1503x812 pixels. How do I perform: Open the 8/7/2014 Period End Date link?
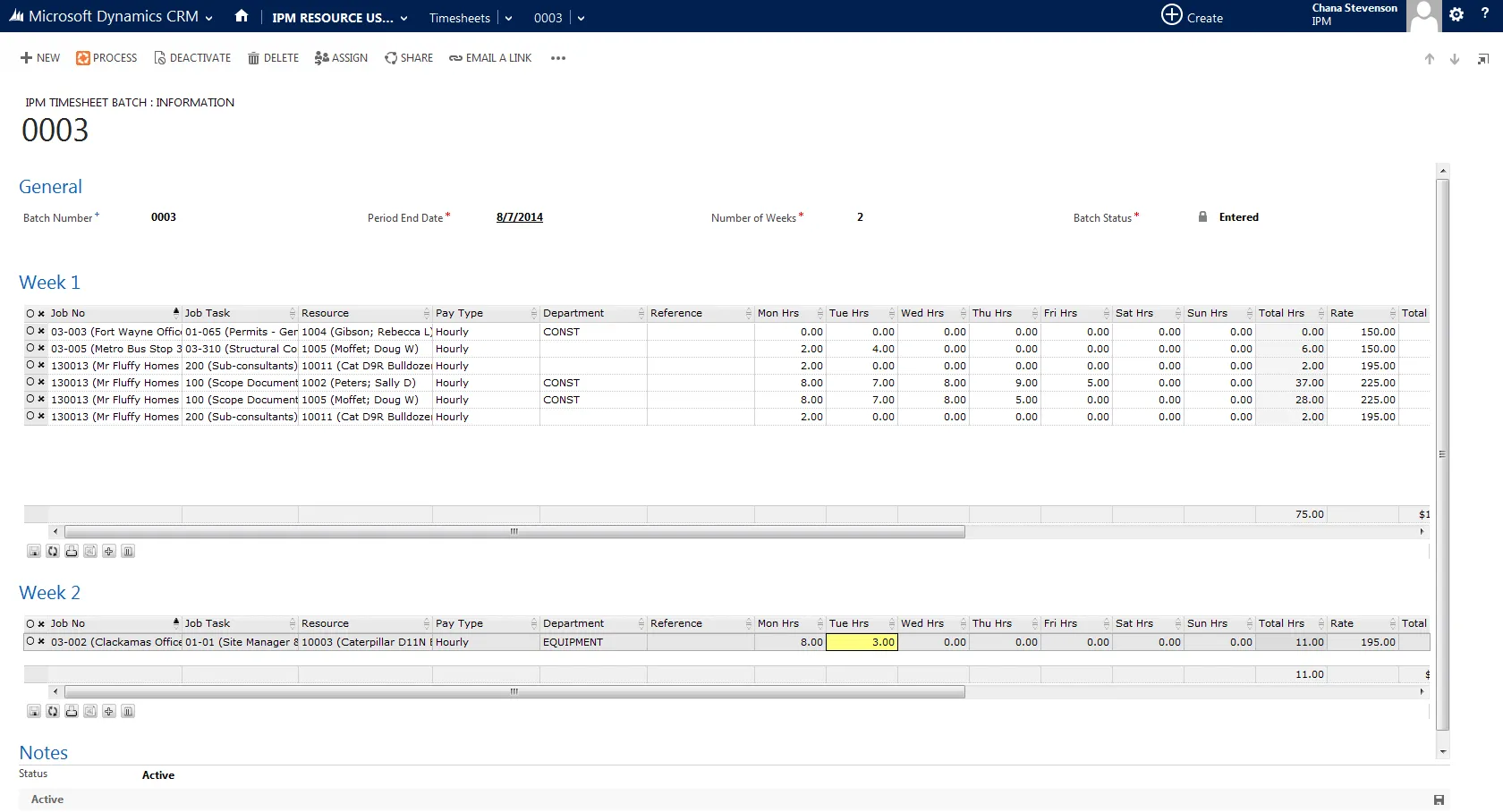click(519, 216)
